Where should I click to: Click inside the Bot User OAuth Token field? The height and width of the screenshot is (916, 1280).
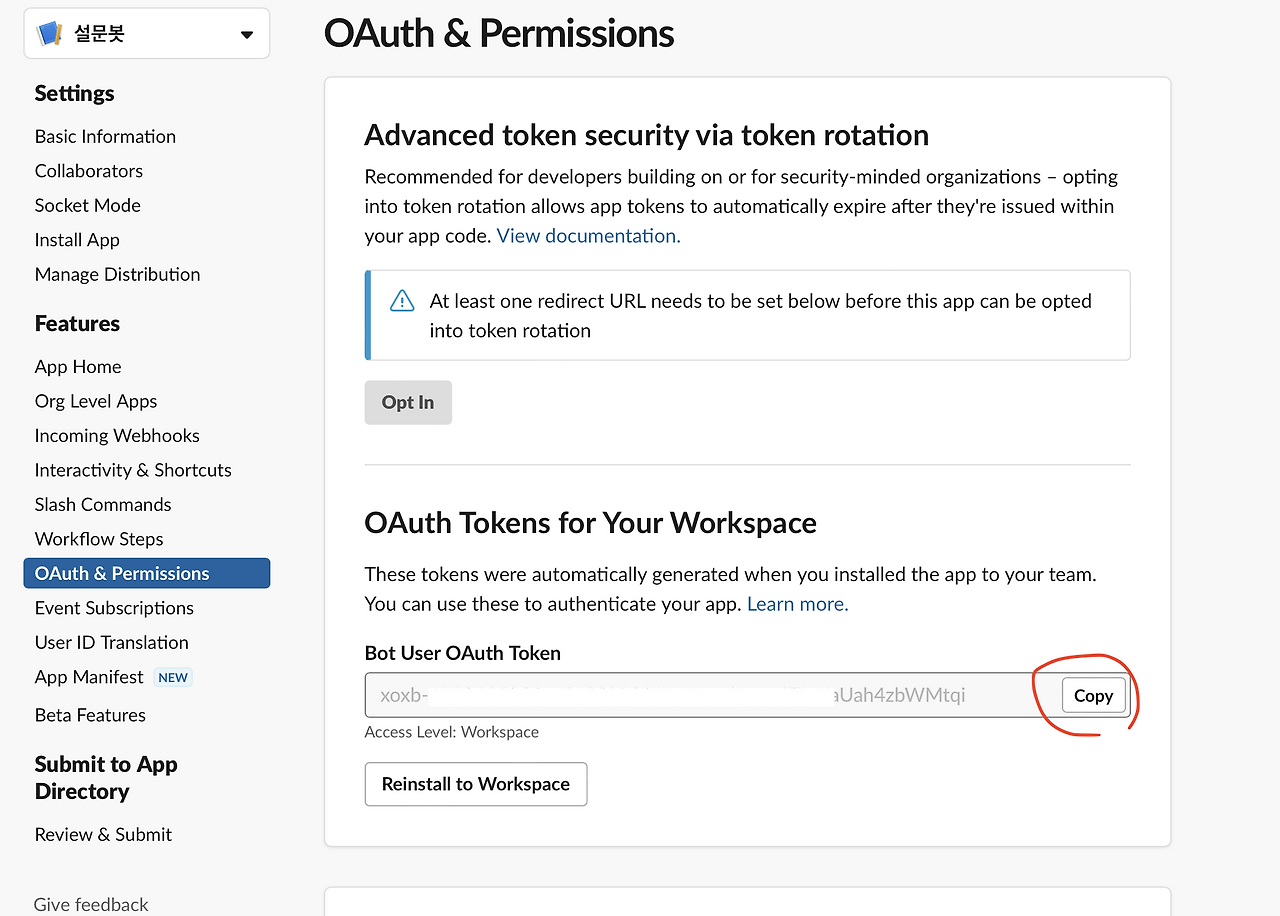pos(700,695)
